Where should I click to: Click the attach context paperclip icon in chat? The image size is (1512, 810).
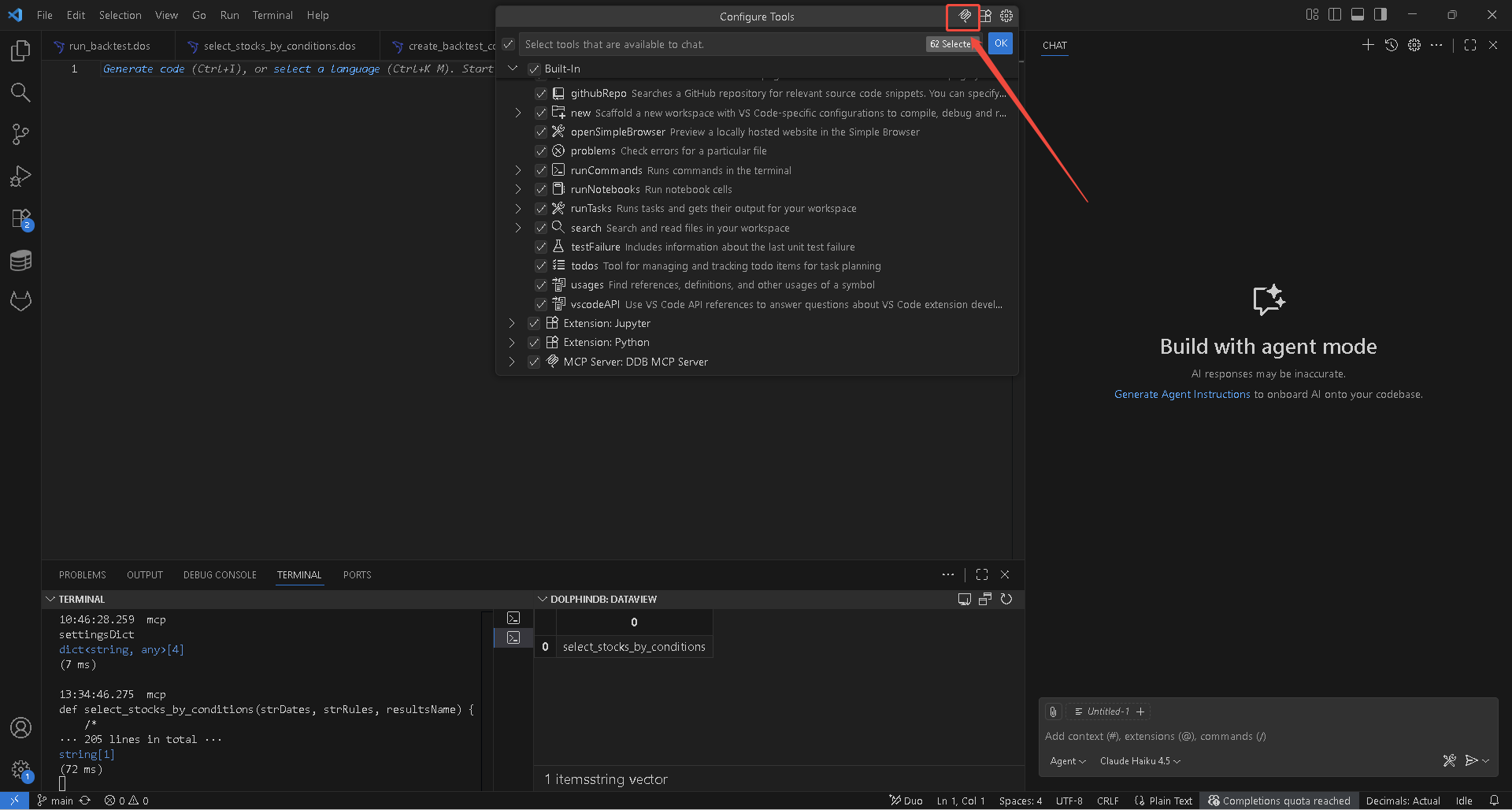point(1053,712)
